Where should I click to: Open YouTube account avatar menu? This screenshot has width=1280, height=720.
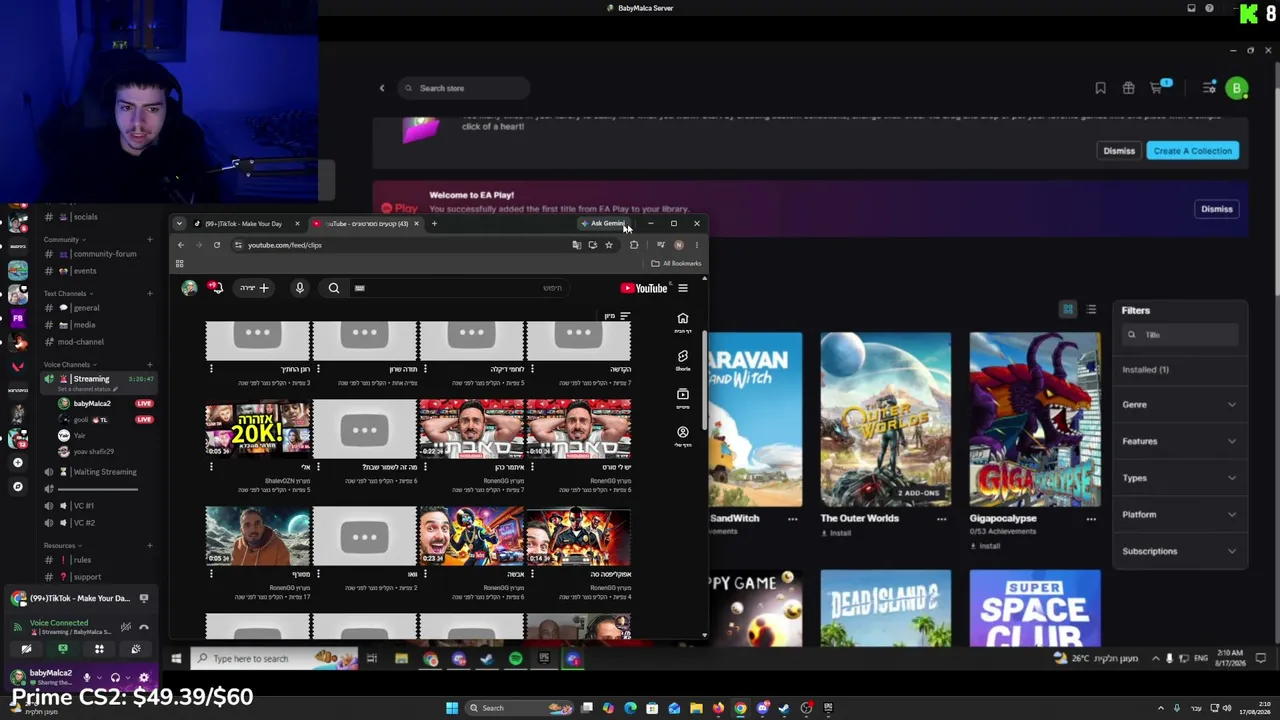[x=189, y=288]
